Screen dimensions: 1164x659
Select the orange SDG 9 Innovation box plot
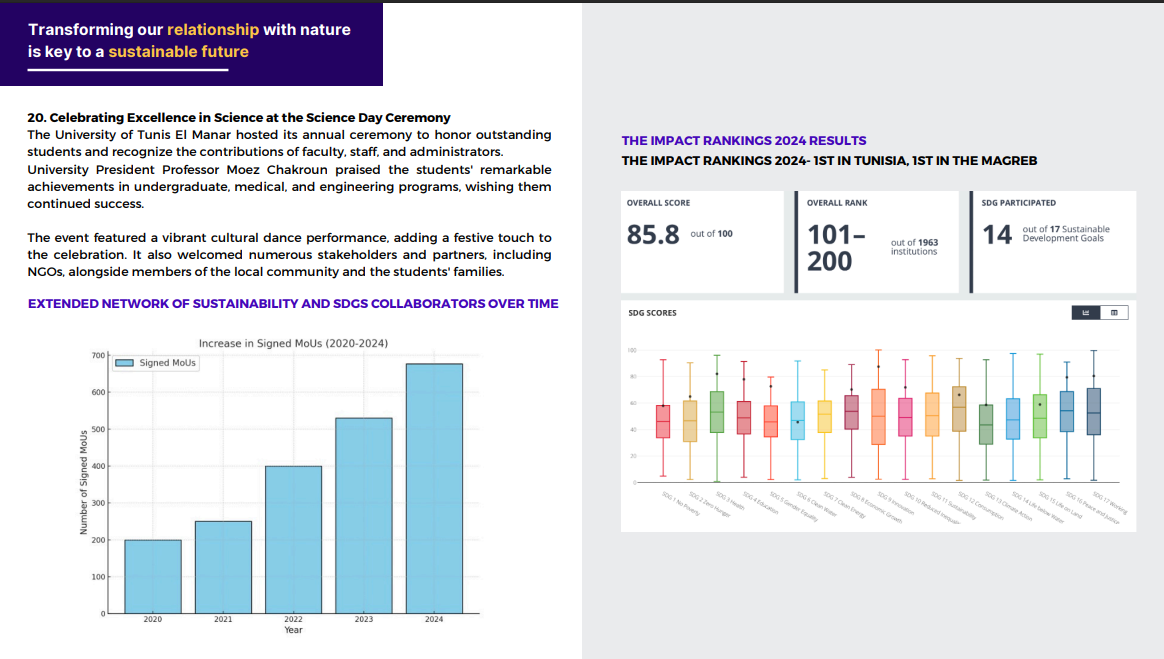878,416
